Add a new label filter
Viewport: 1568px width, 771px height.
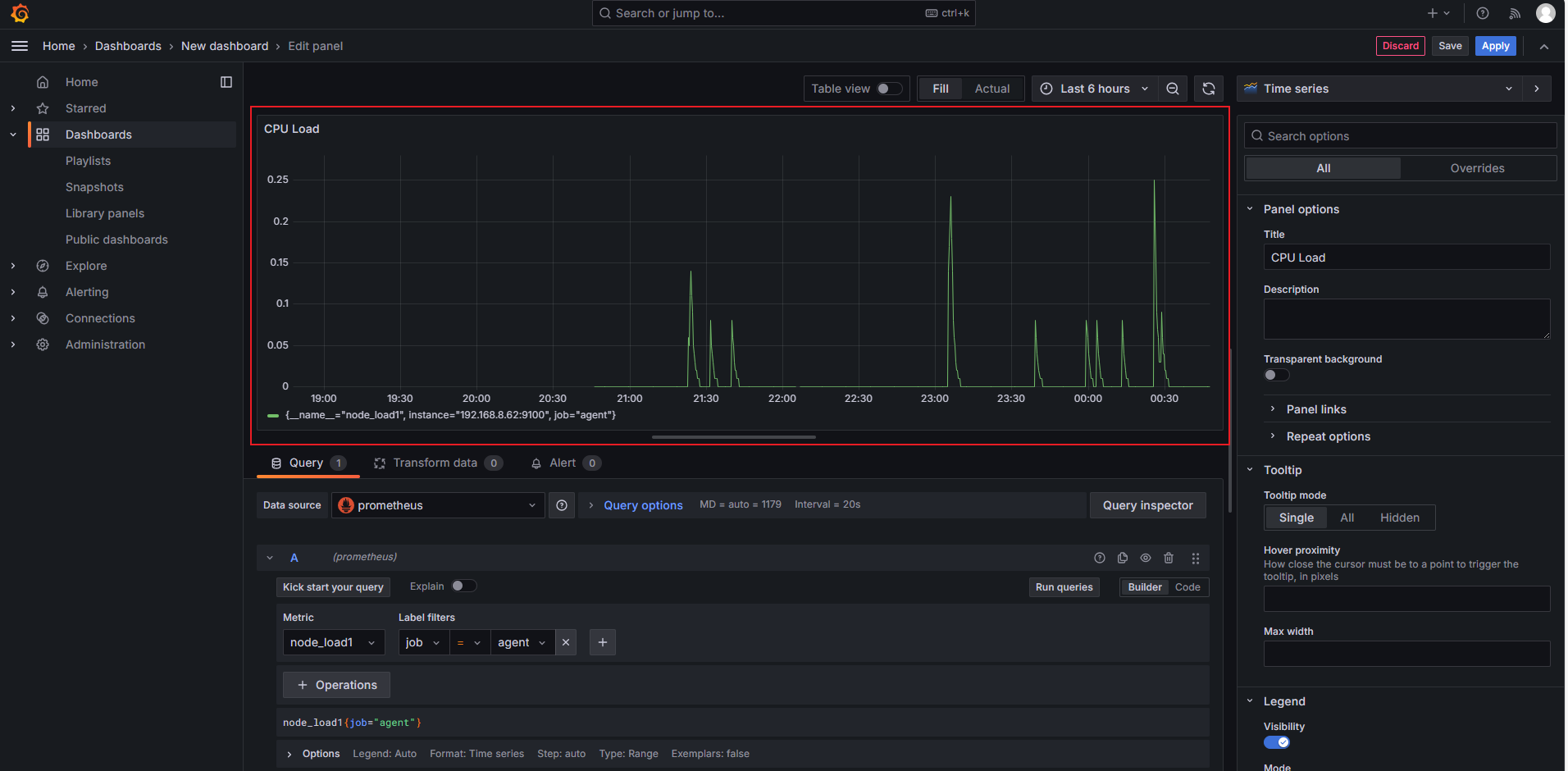tap(603, 642)
